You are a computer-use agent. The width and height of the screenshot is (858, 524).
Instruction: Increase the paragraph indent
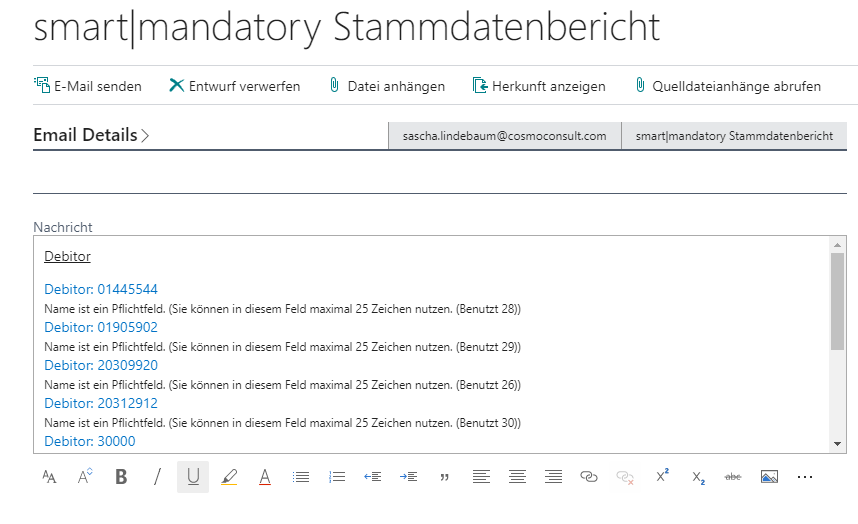coord(409,477)
